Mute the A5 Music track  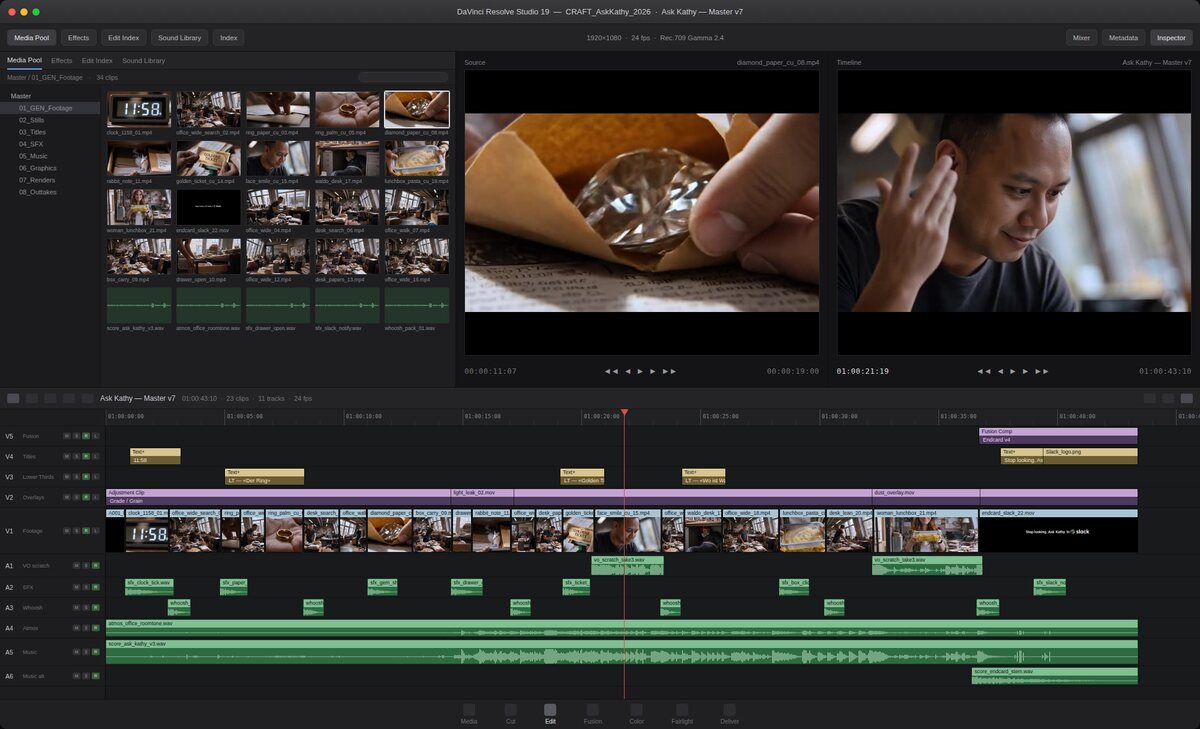point(76,652)
